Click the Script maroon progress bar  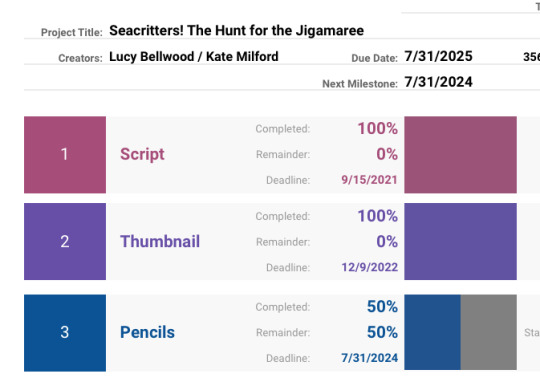(460, 155)
